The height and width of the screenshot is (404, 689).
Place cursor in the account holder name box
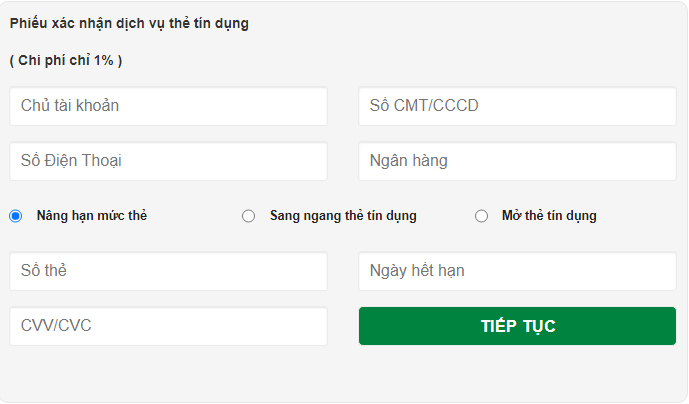(168, 106)
